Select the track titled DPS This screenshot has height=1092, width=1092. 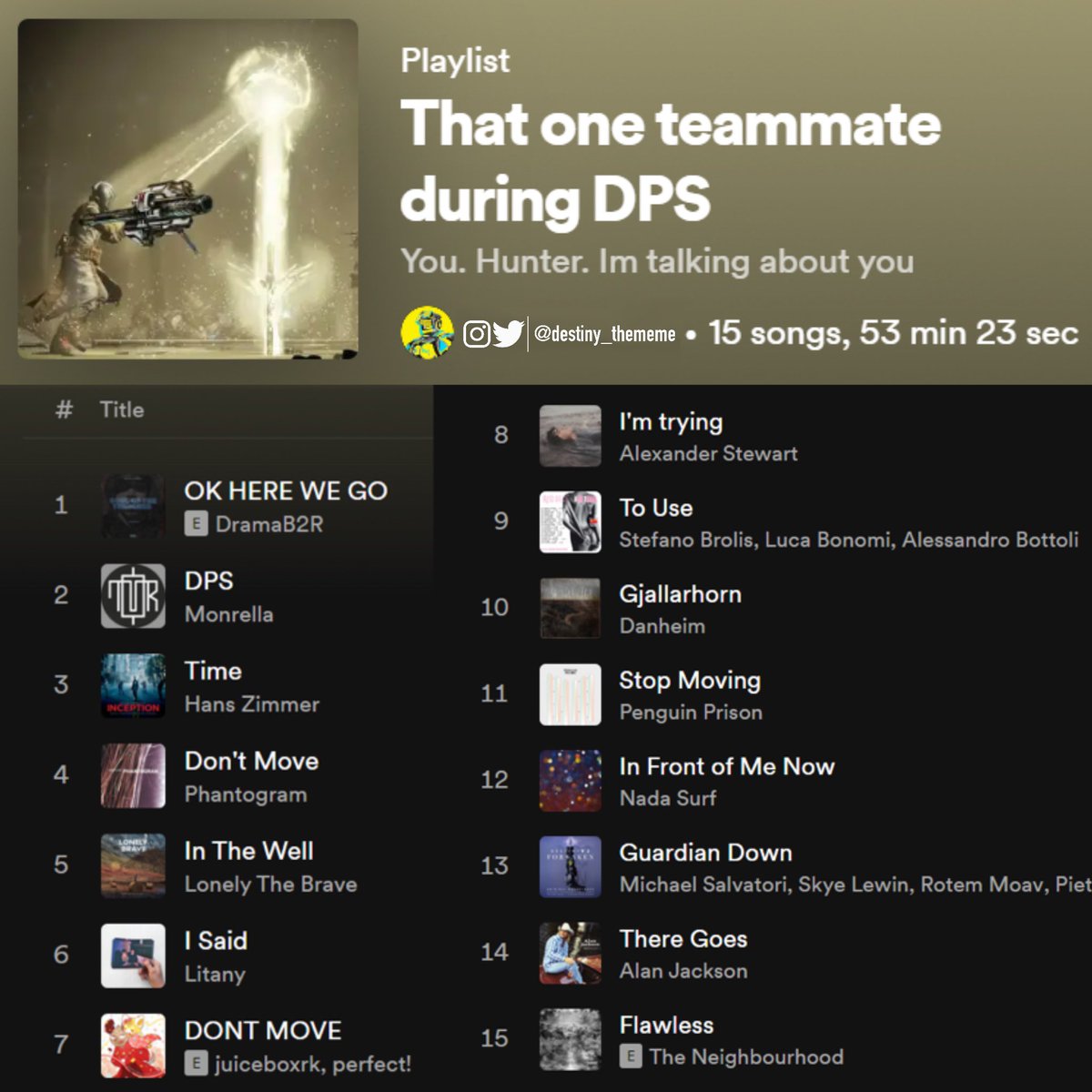pos(208,581)
